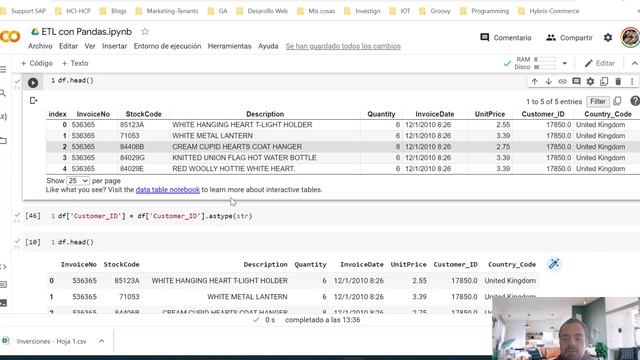The image size is (640, 360).
Task: Open Ayuda menu
Action: 268,46
